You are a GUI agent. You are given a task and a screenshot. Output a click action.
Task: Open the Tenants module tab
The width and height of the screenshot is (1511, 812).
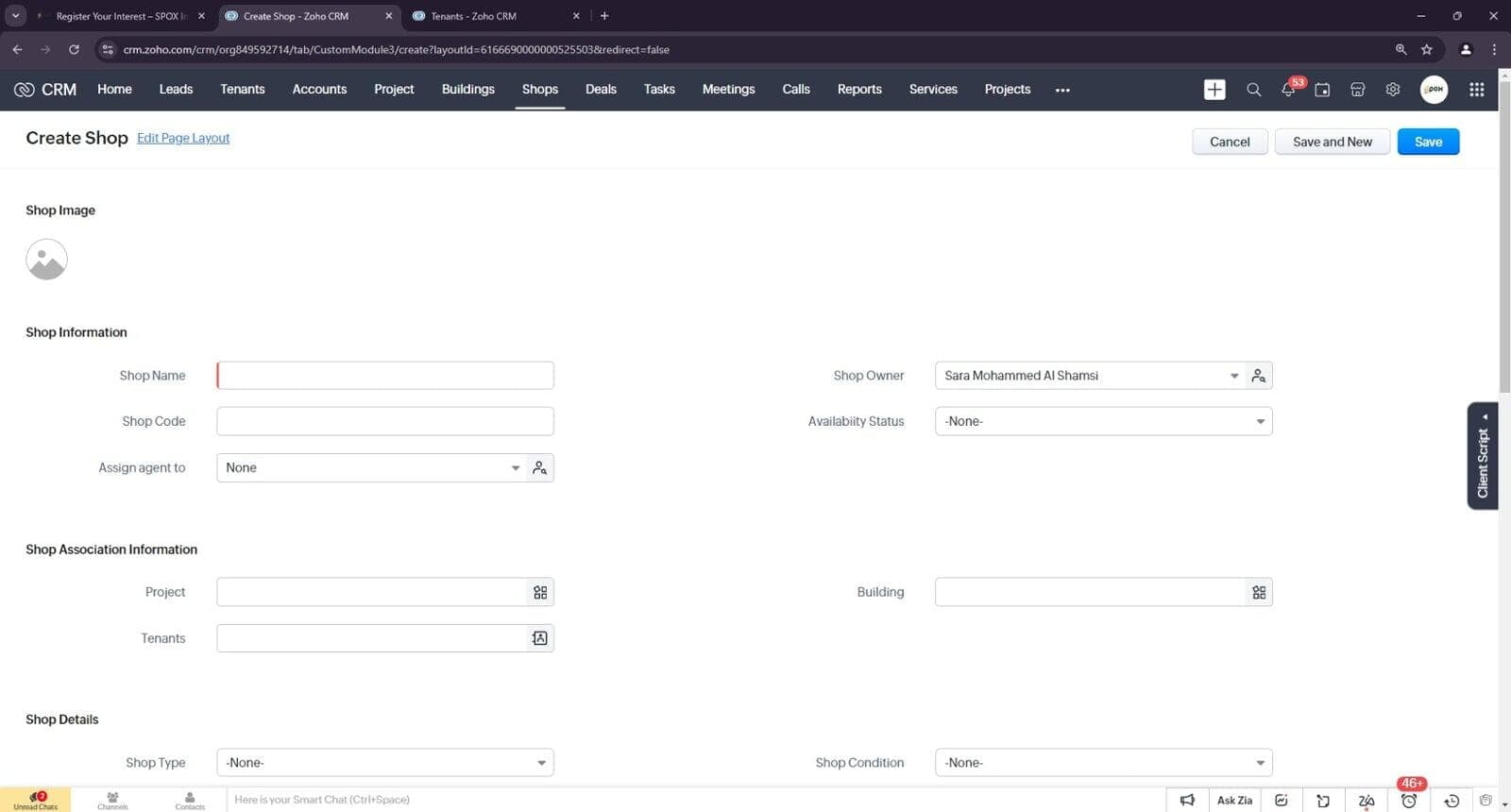coord(243,89)
